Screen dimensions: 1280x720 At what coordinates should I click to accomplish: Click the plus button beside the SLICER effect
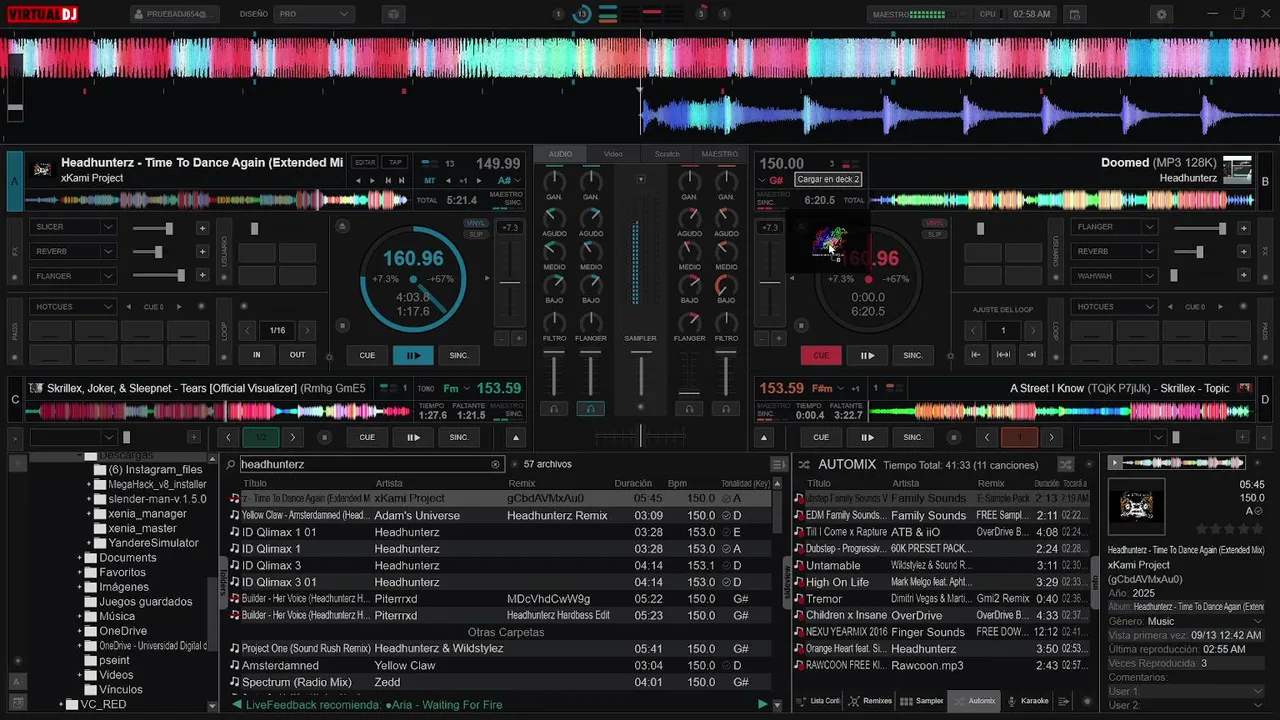coord(202,227)
